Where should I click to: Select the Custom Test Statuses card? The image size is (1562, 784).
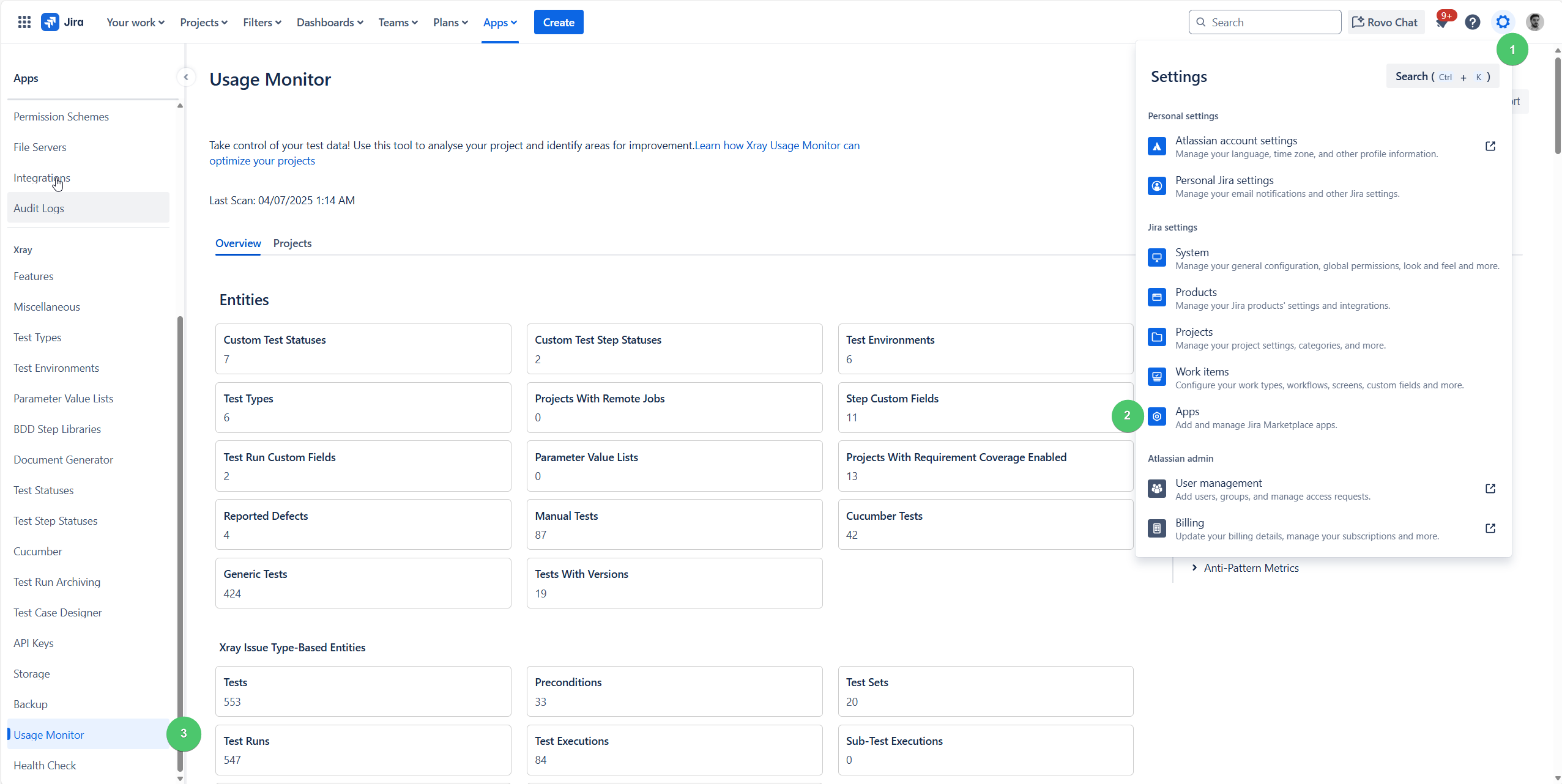[363, 349]
